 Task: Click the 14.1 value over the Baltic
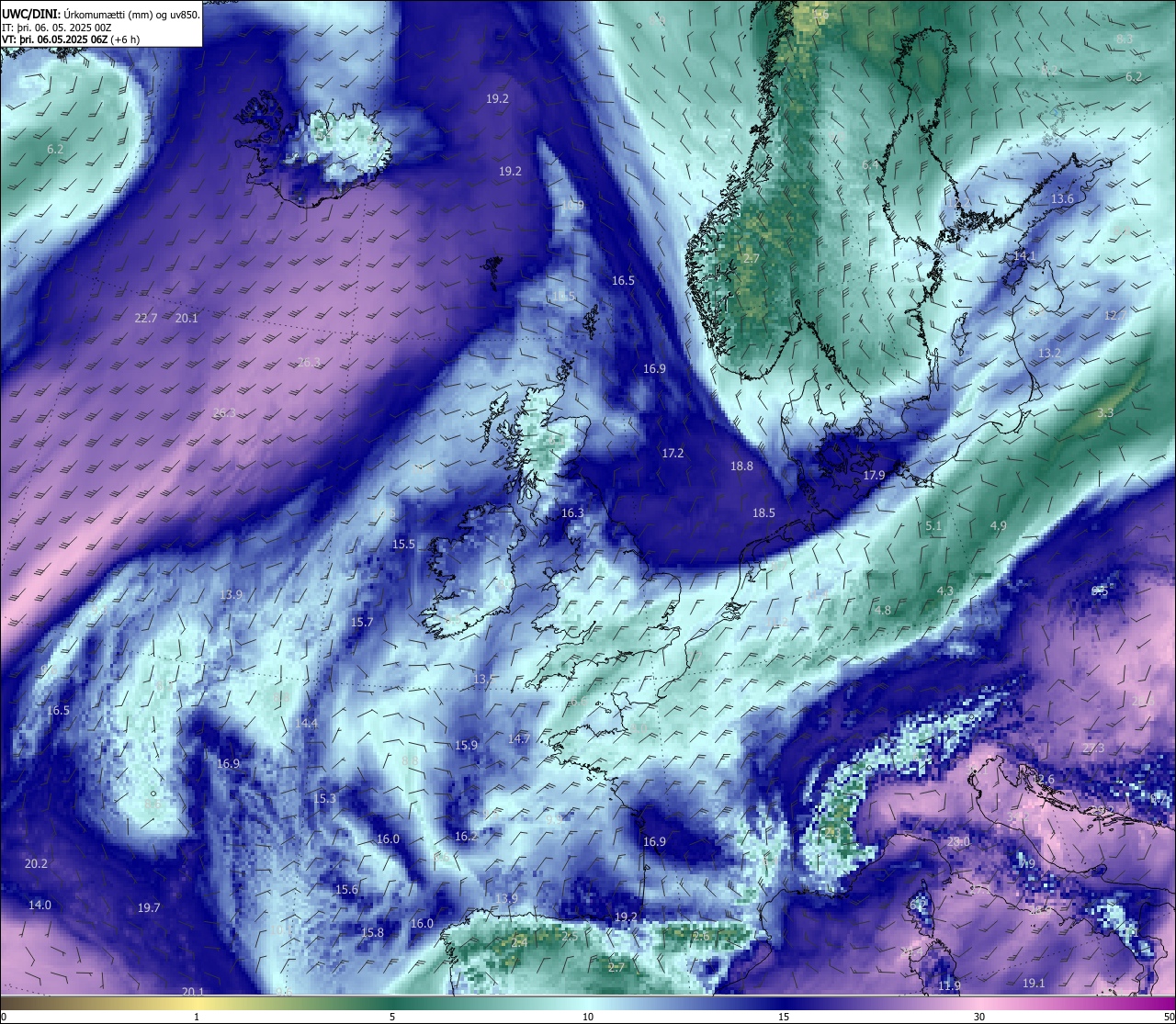tap(1024, 256)
